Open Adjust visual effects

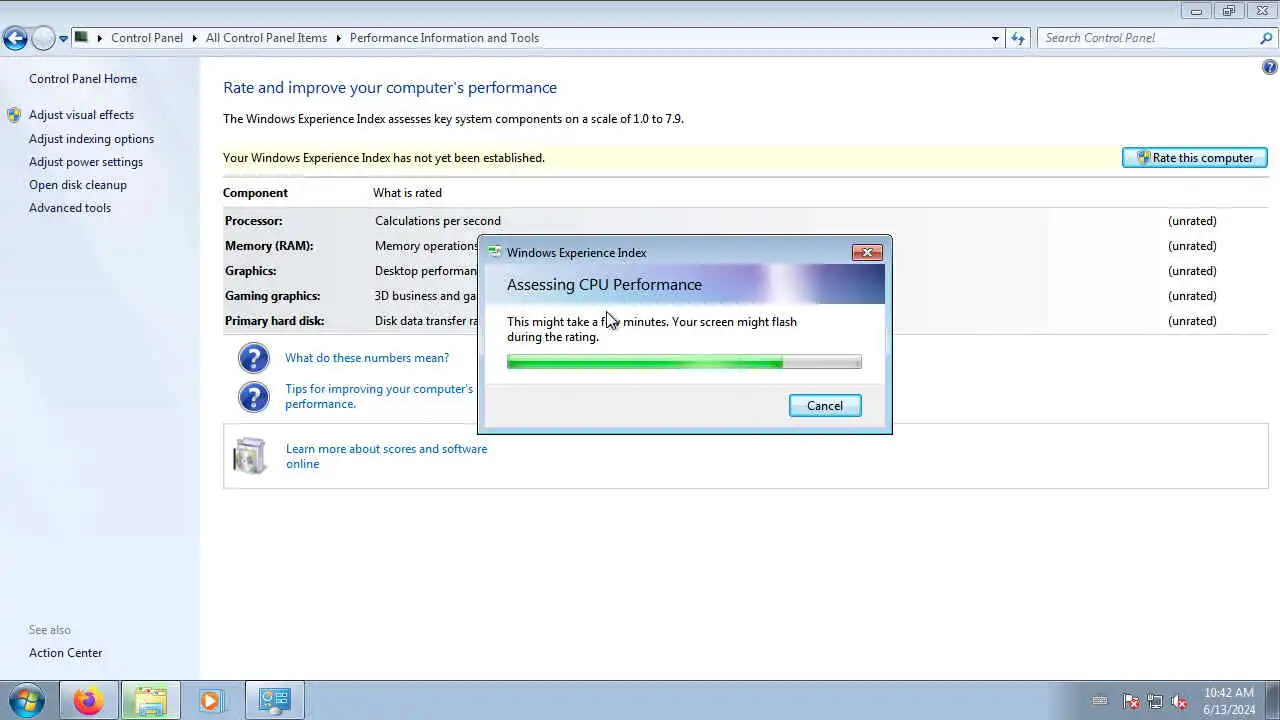[81, 115]
